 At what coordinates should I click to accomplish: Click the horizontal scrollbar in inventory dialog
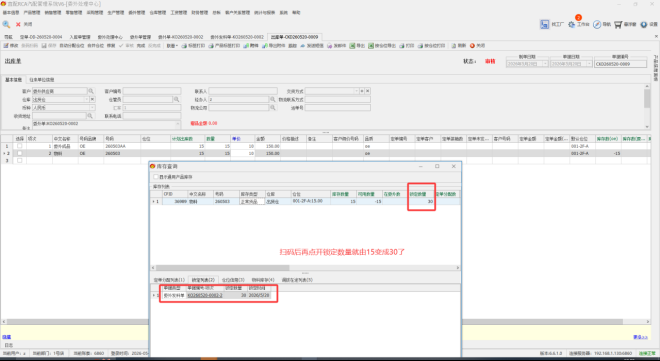click(305, 268)
